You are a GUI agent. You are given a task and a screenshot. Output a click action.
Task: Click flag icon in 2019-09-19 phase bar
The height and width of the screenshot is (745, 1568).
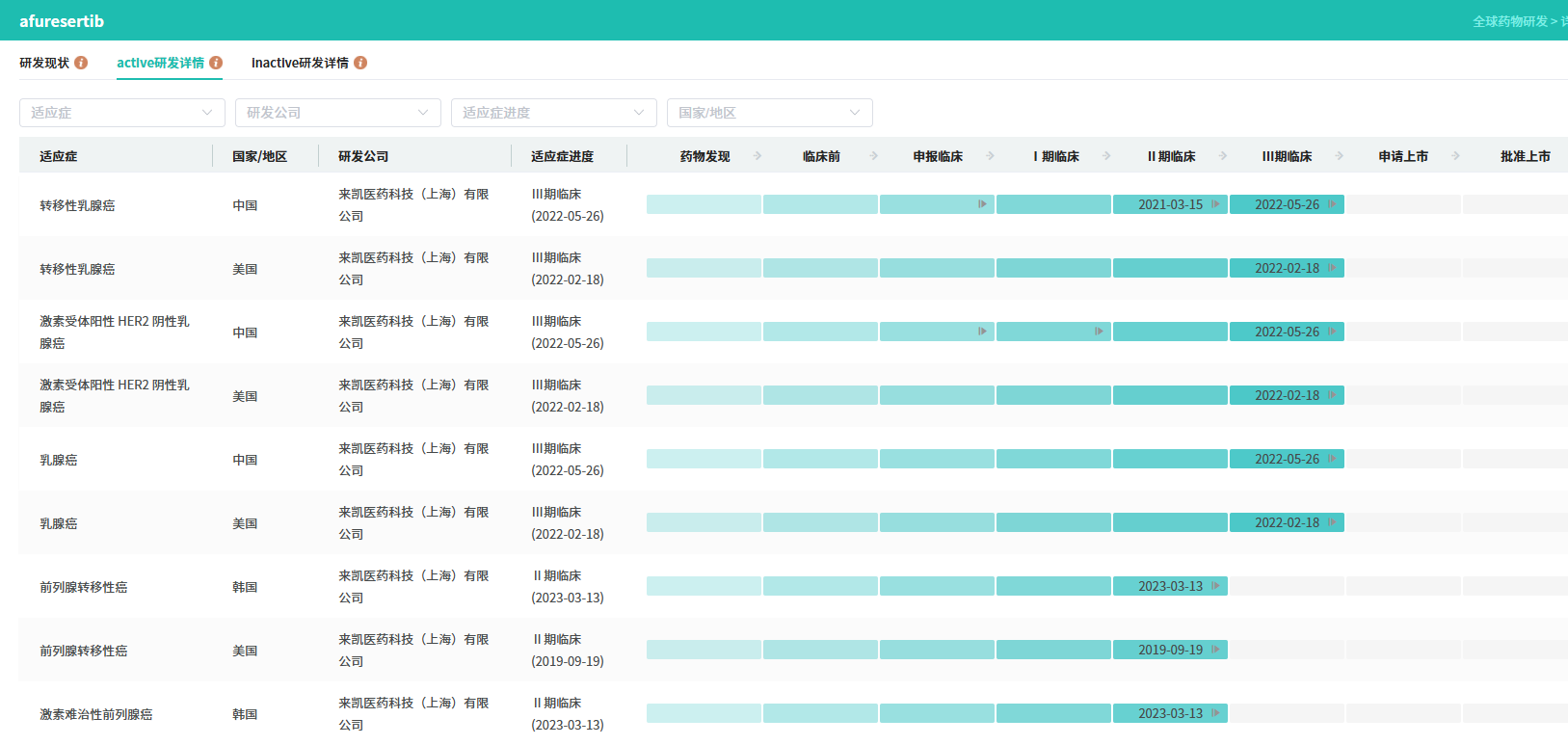pyautogui.click(x=1215, y=650)
